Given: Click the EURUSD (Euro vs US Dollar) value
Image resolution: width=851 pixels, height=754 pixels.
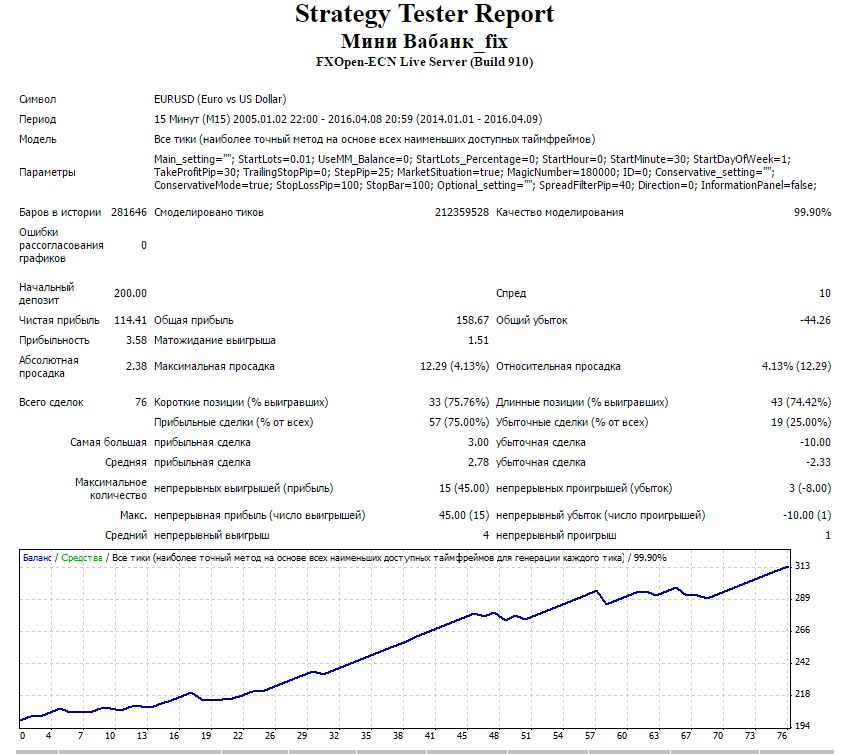Looking at the screenshot, I should pyautogui.click(x=220, y=99).
